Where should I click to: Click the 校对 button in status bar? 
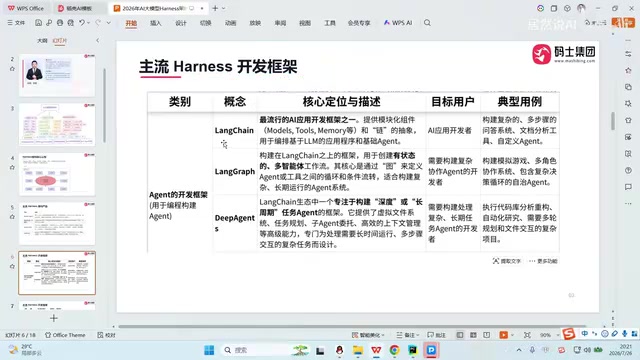pyautogui.click(x=107, y=335)
